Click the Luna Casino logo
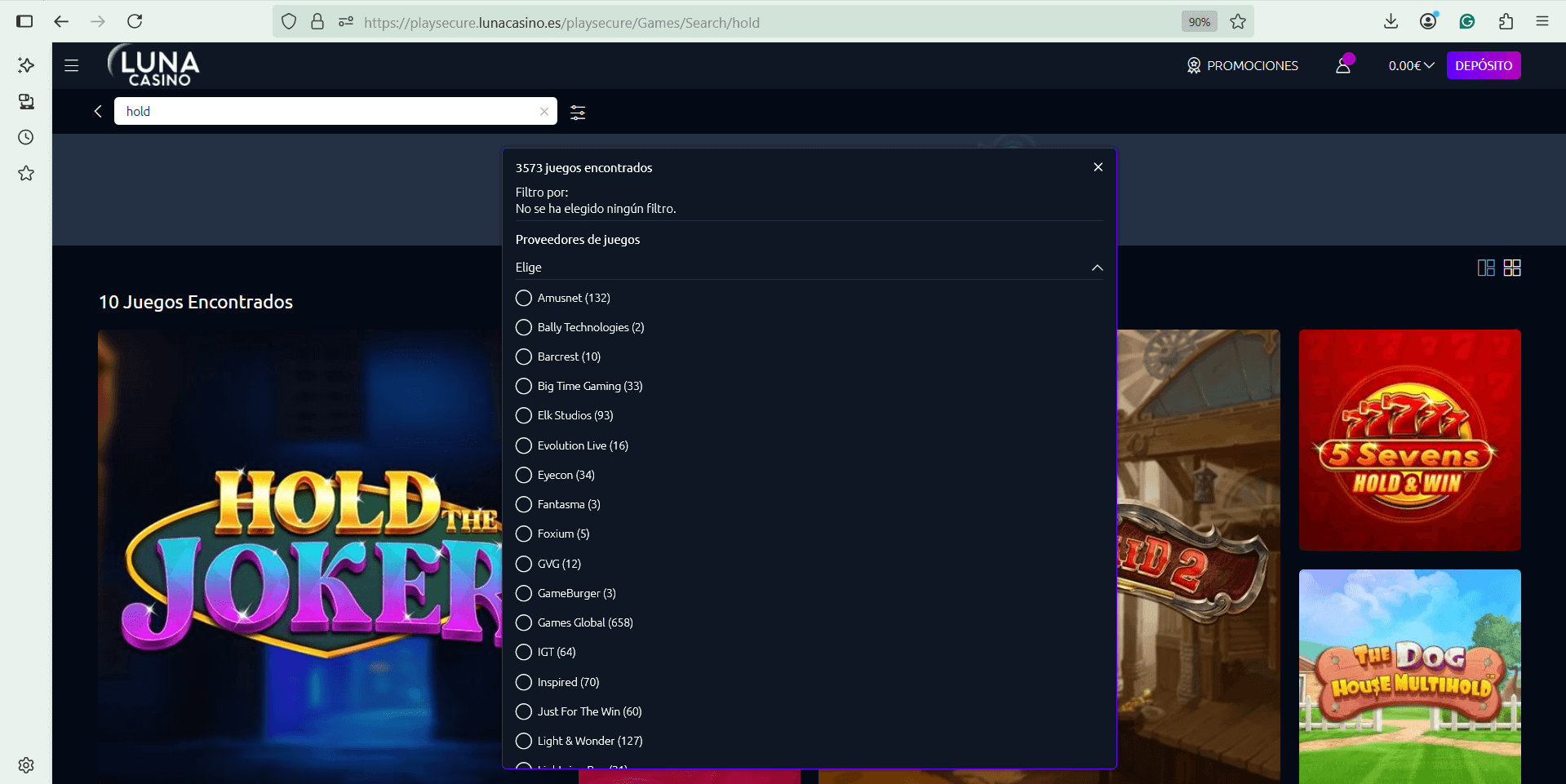The image size is (1566, 784). click(154, 65)
